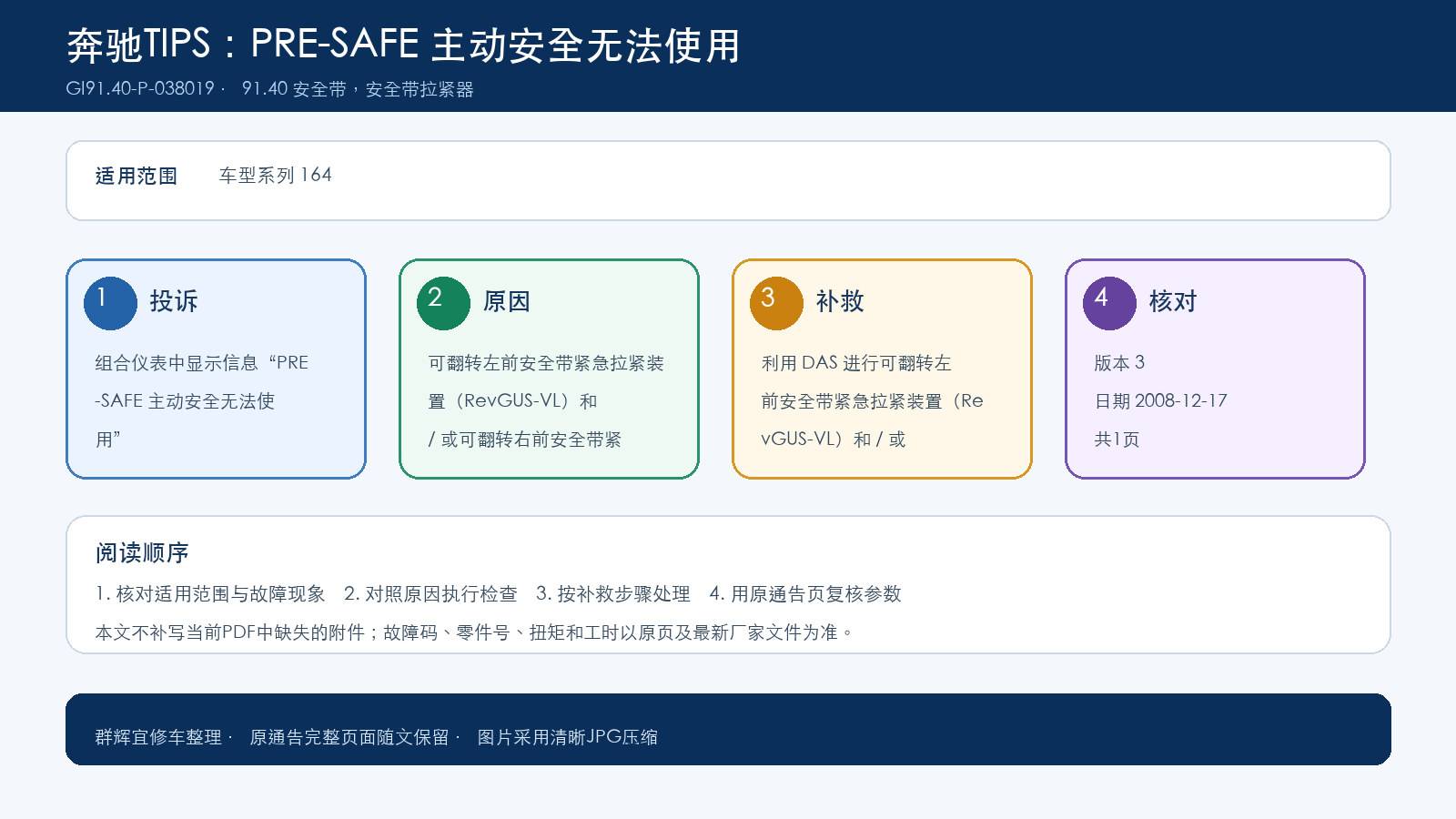Click the line / 或可翻转右前安全带紧
Image resolution: width=1456 pixels, height=819 pixels.
525,440
